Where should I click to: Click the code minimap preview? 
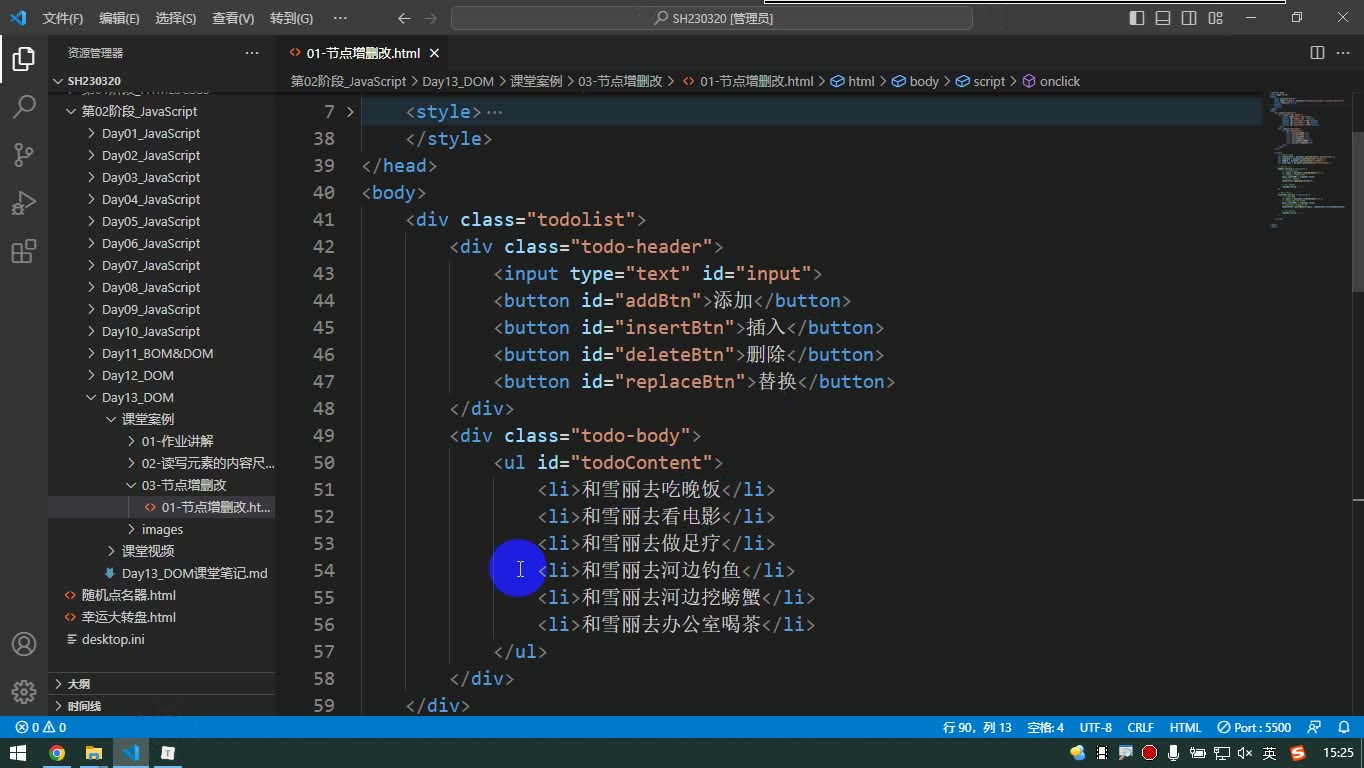coord(1307,160)
